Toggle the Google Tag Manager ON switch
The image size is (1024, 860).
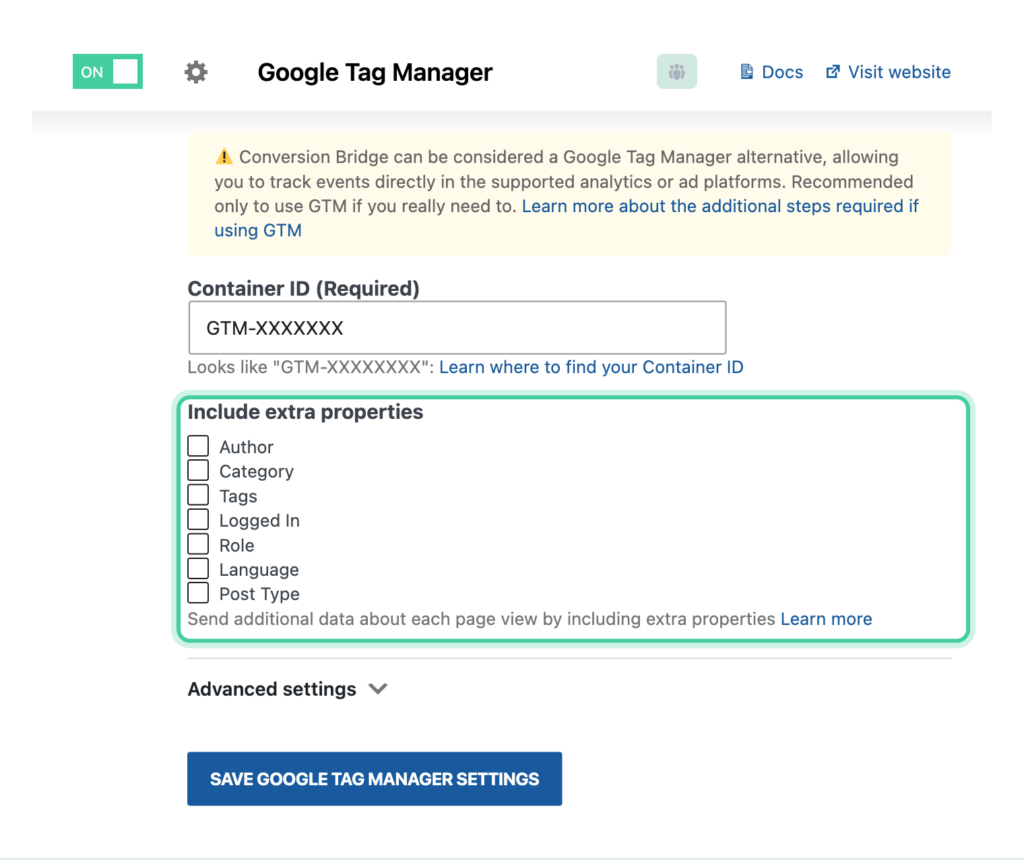(x=108, y=71)
